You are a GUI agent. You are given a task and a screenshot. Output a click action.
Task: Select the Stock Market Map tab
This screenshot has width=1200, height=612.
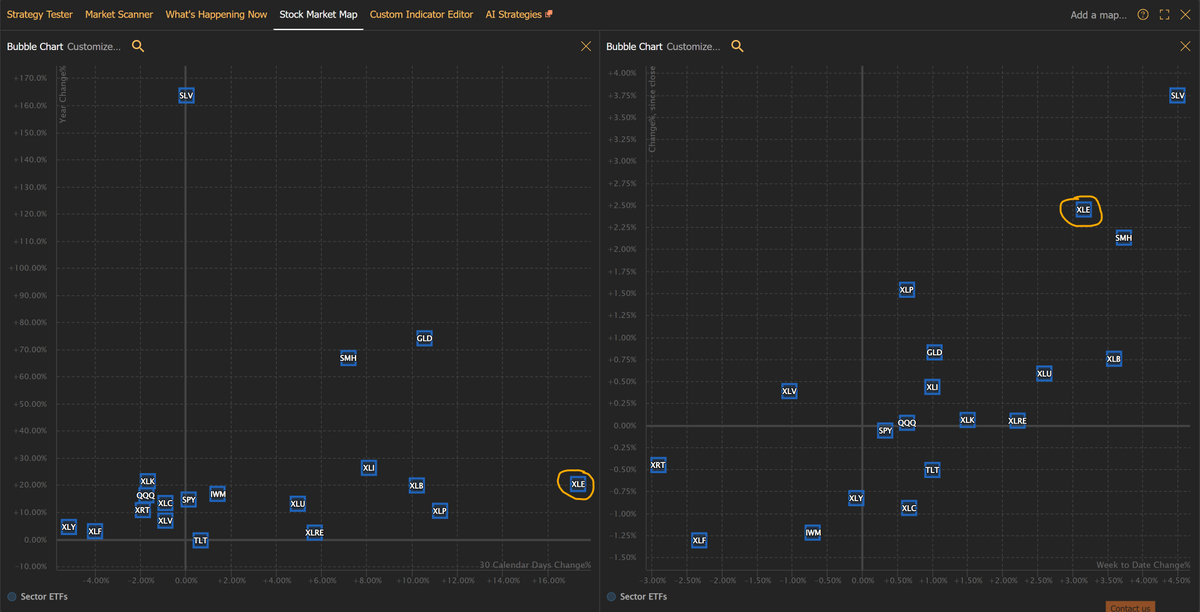click(318, 15)
